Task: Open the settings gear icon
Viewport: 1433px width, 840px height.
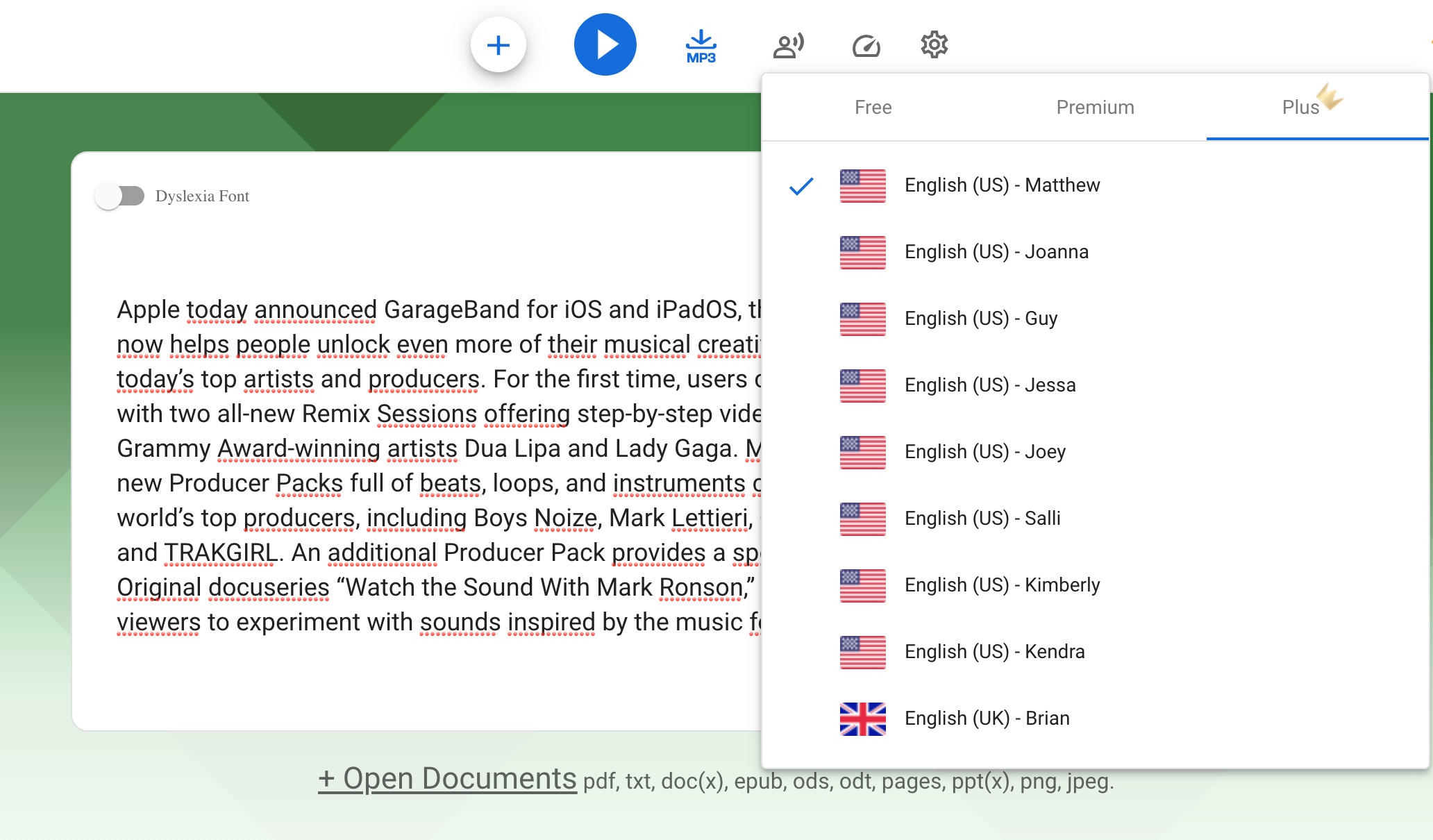Action: click(934, 44)
